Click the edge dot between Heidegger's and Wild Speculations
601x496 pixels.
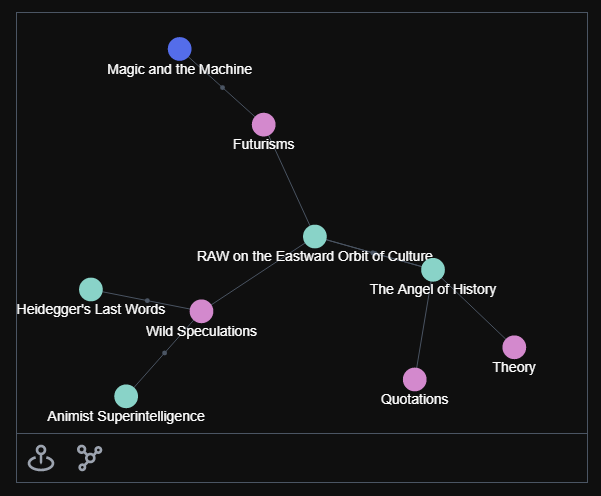coord(147,301)
